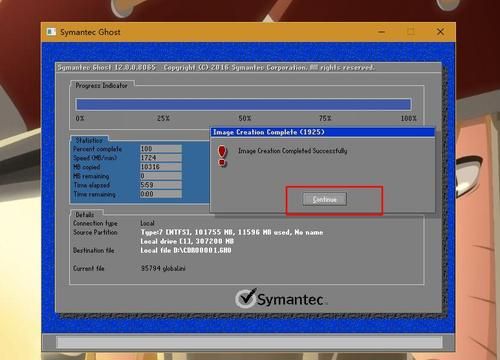Screen dimensions: 500x360
Task: Click the 'Current file' label
Action: pos(89,268)
